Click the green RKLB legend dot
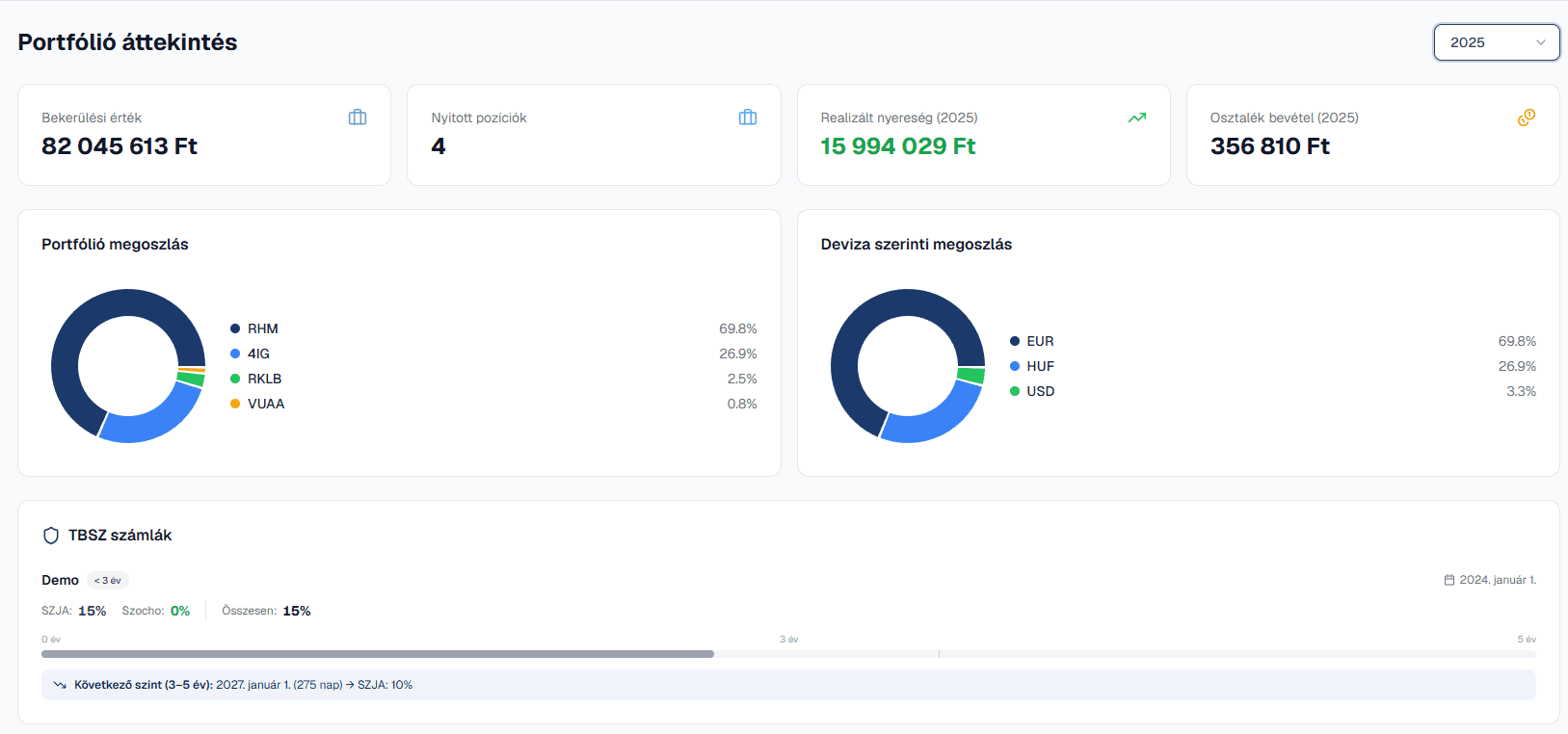The width and height of the screenshot is (1568, 734). click(235, 379)
